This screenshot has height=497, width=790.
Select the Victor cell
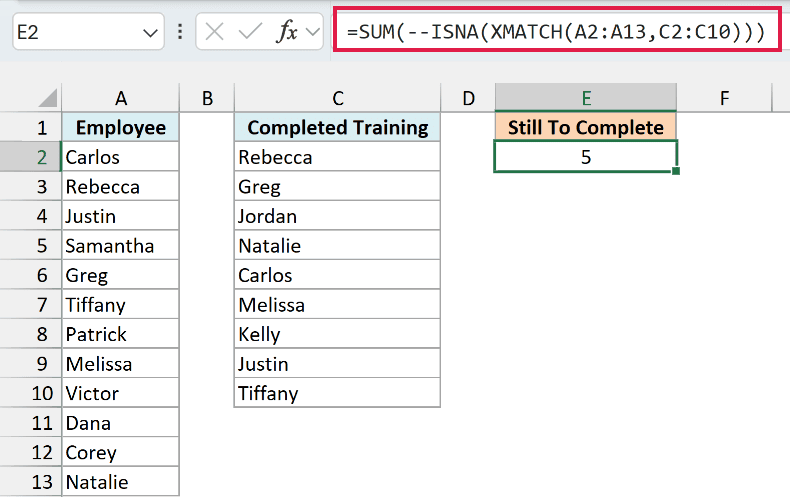[120, 393]
